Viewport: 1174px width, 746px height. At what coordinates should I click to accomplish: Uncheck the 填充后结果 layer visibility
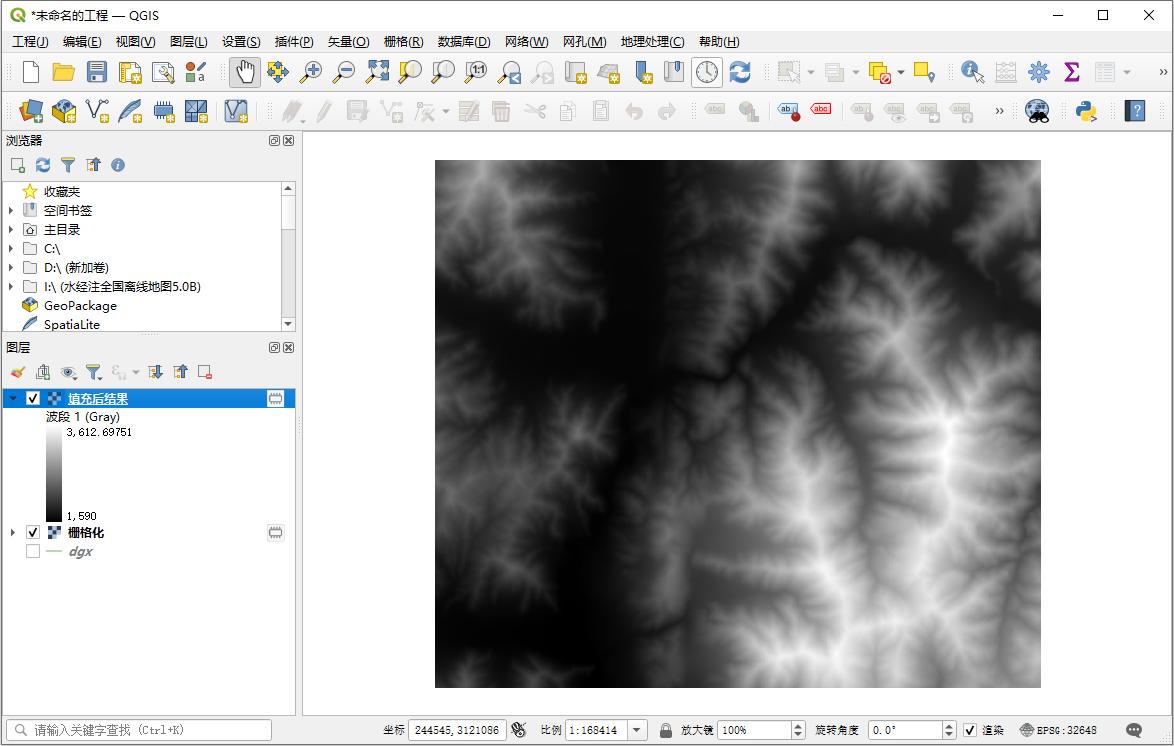click(33, 399)
